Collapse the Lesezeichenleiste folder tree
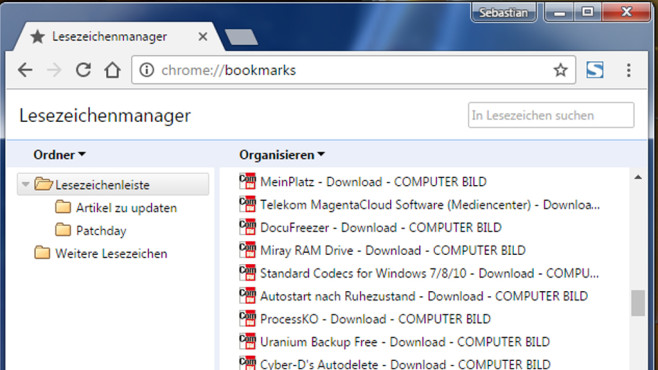 [25, 184]
